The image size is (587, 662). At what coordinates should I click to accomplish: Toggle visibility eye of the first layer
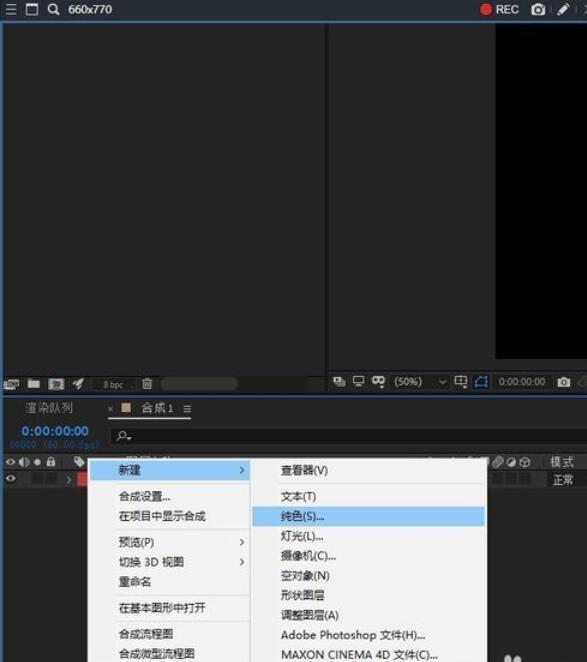tap(11, 478)
